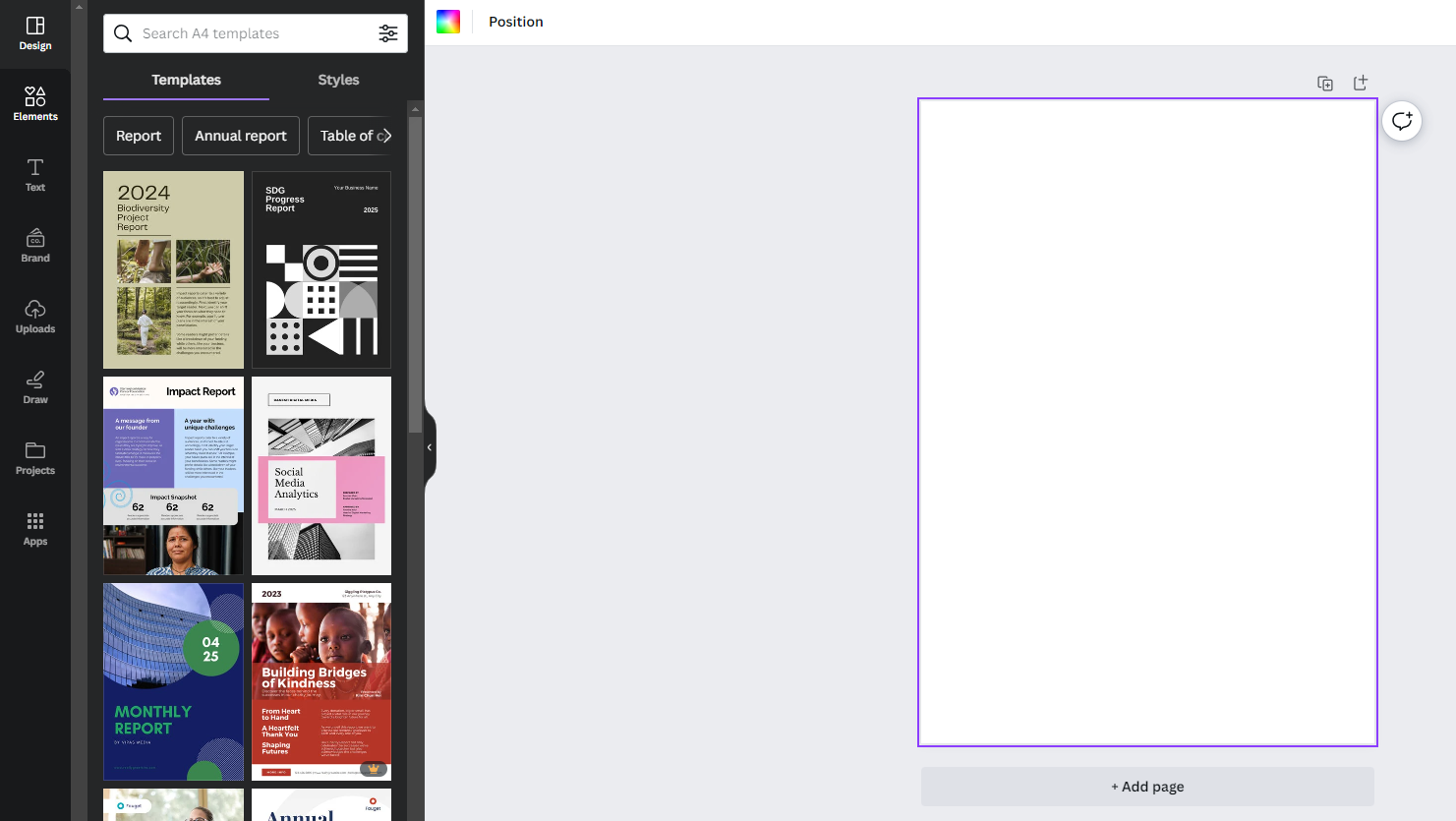
Task: Click the templates panel scrollbar
Action: (x=416, y=275)
